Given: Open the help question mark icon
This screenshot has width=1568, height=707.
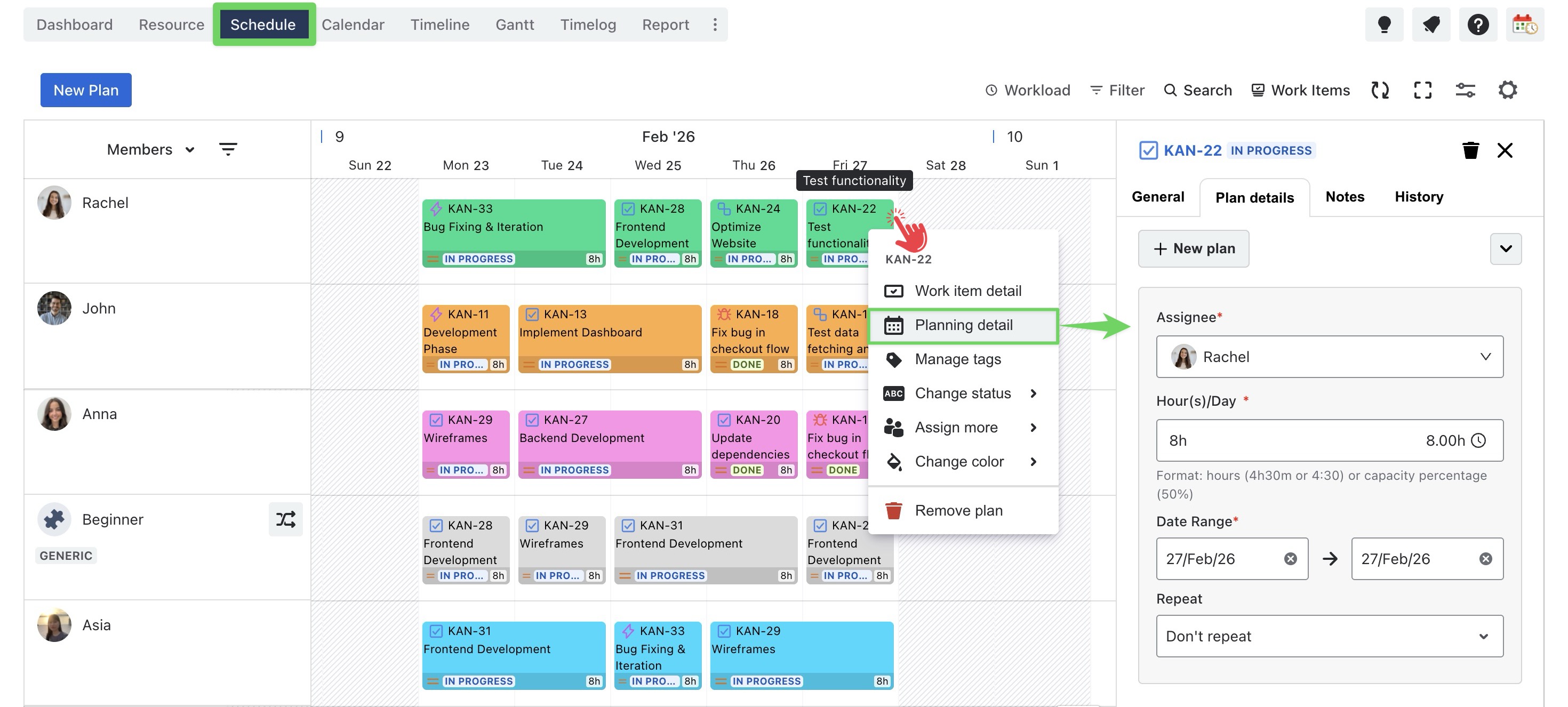Looking at the screenshot, I should click(x=1477, y=25).
